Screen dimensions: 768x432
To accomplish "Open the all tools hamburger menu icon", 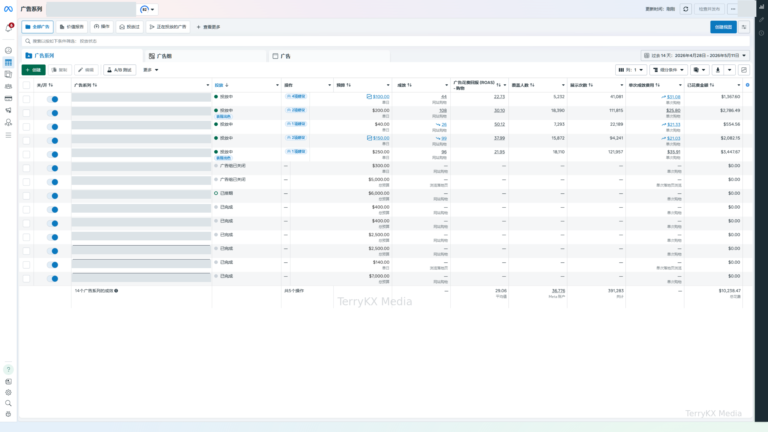I will (8, 135).
